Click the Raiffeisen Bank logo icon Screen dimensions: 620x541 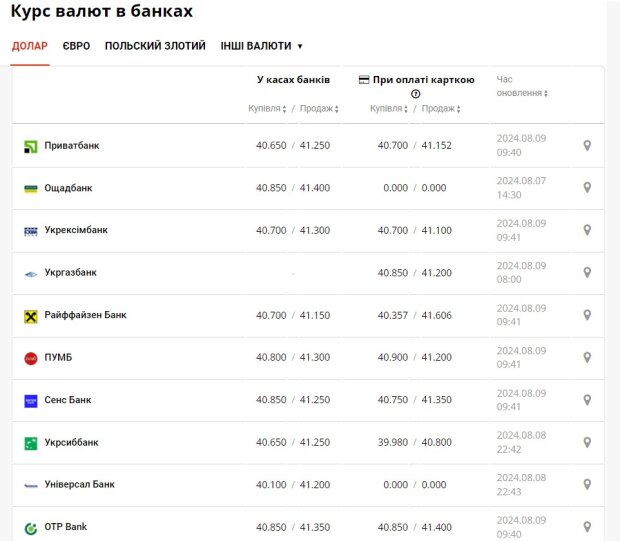(30, 316)
